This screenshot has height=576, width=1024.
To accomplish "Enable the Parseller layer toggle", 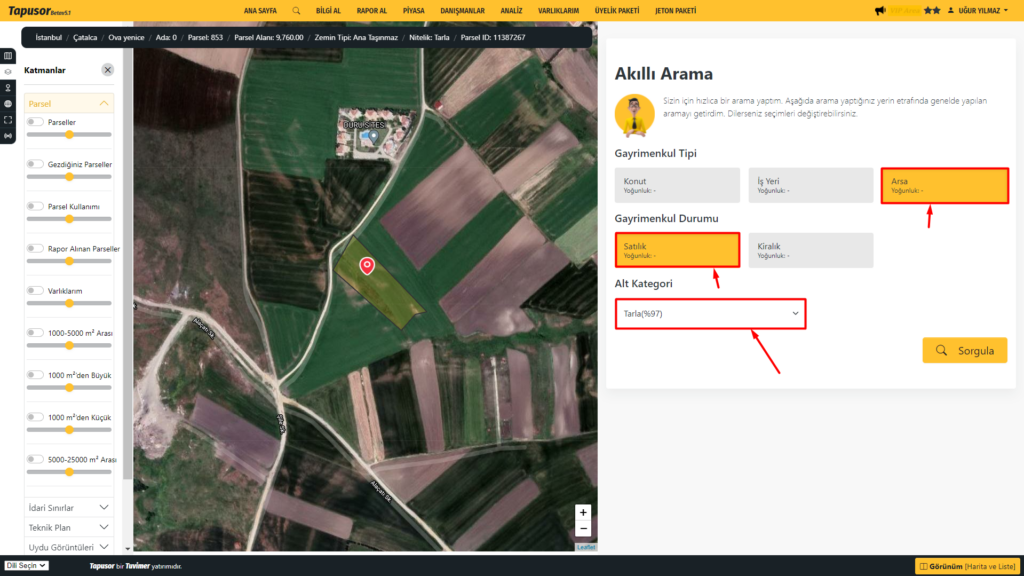I will (x=35, y=122).
